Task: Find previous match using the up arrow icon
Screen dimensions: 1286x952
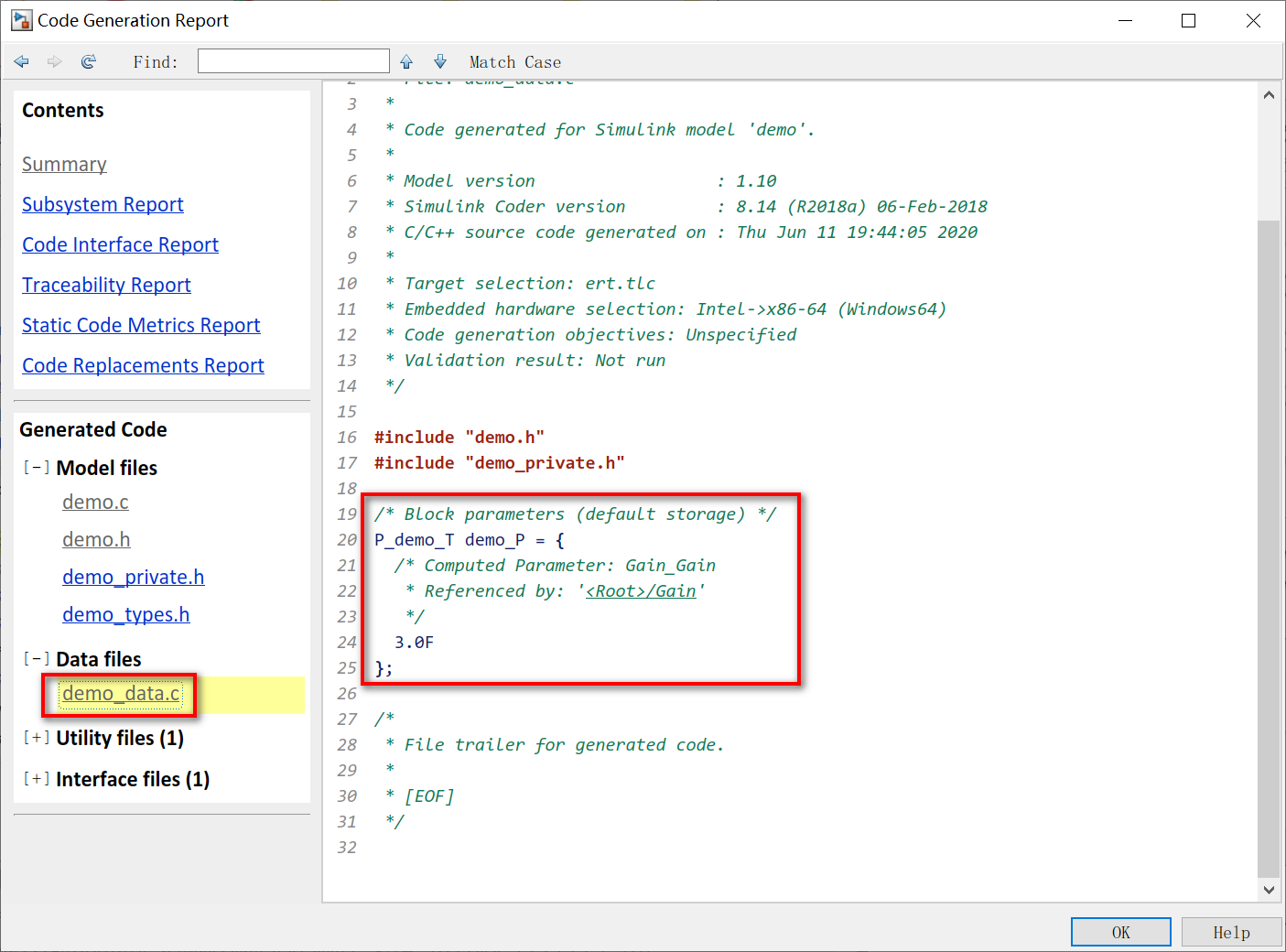Action: pyautogui.click(x=405, y=61)
